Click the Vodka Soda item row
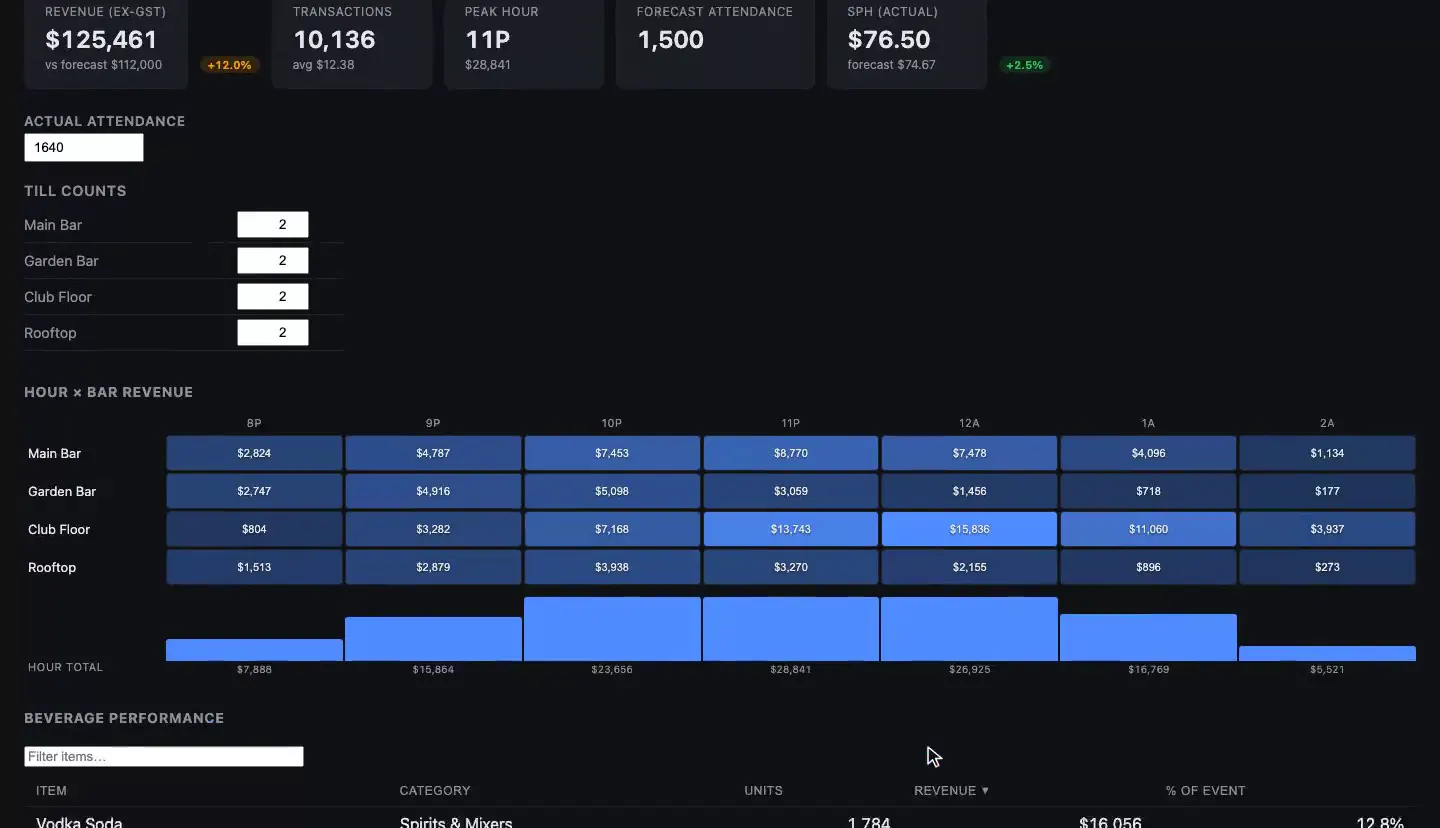 pos(720,820)
